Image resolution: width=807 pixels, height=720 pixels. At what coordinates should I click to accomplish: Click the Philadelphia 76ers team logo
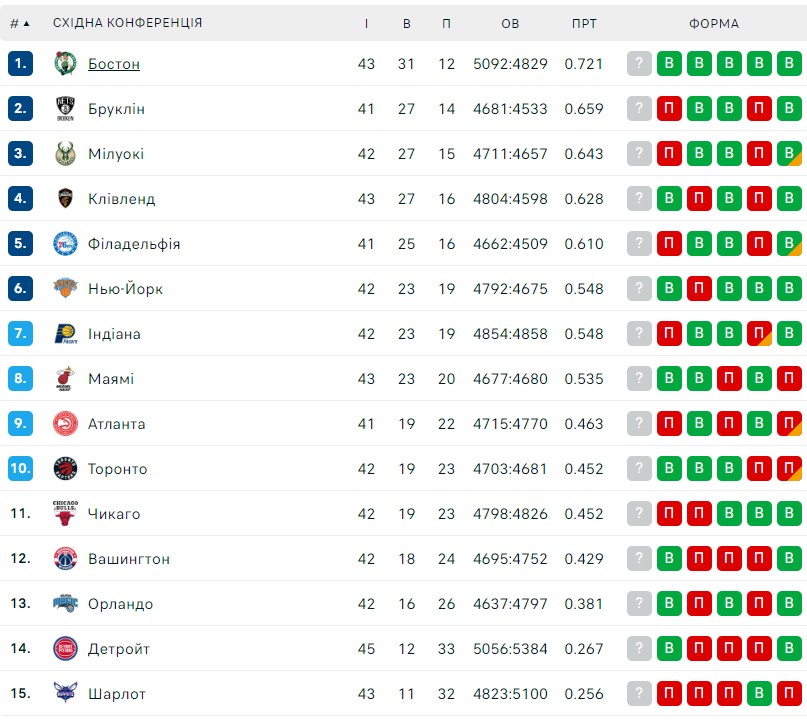click(x=65, y=243)
